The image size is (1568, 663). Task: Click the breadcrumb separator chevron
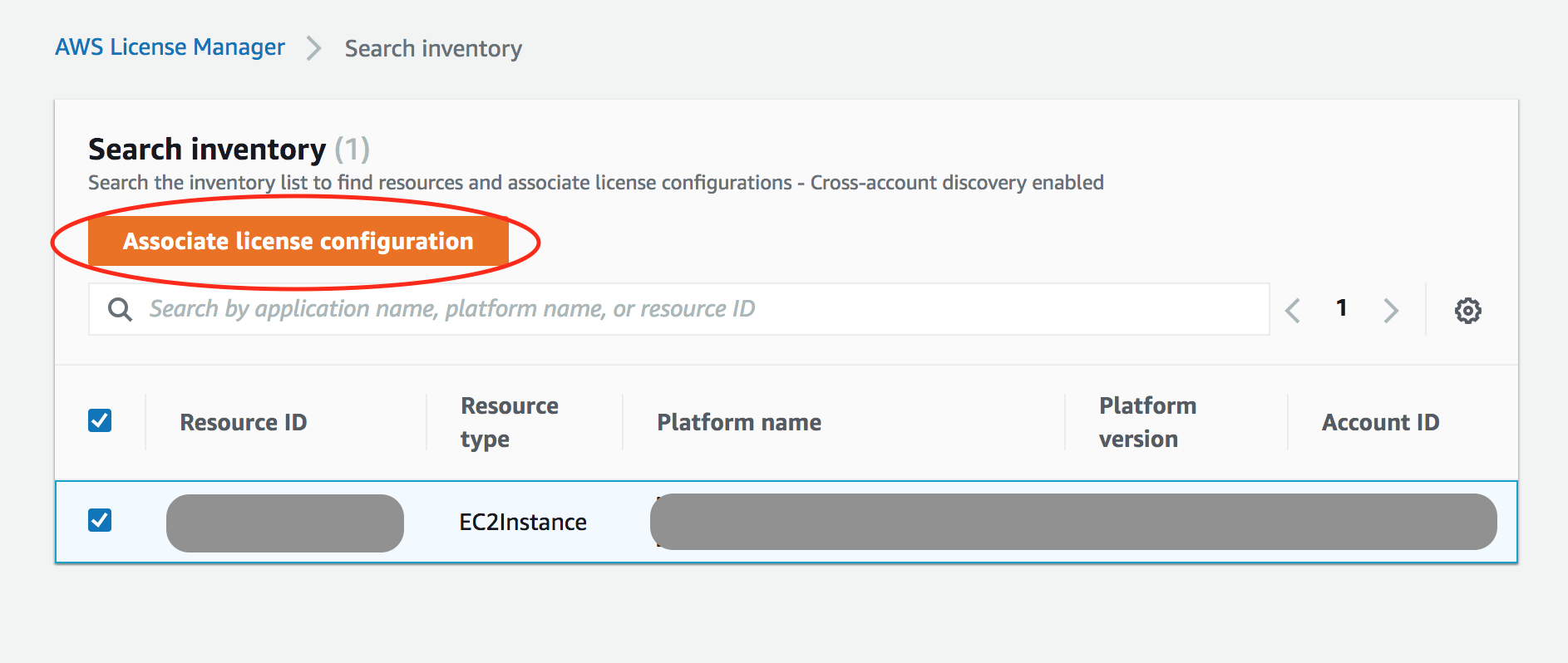[x=313, y=48]
